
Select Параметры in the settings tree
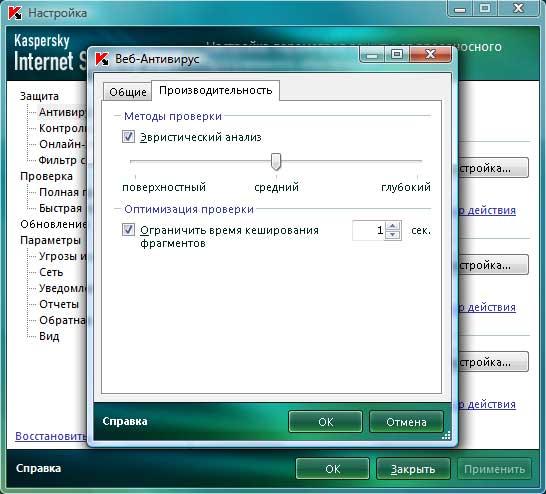[x=50, y=240]
